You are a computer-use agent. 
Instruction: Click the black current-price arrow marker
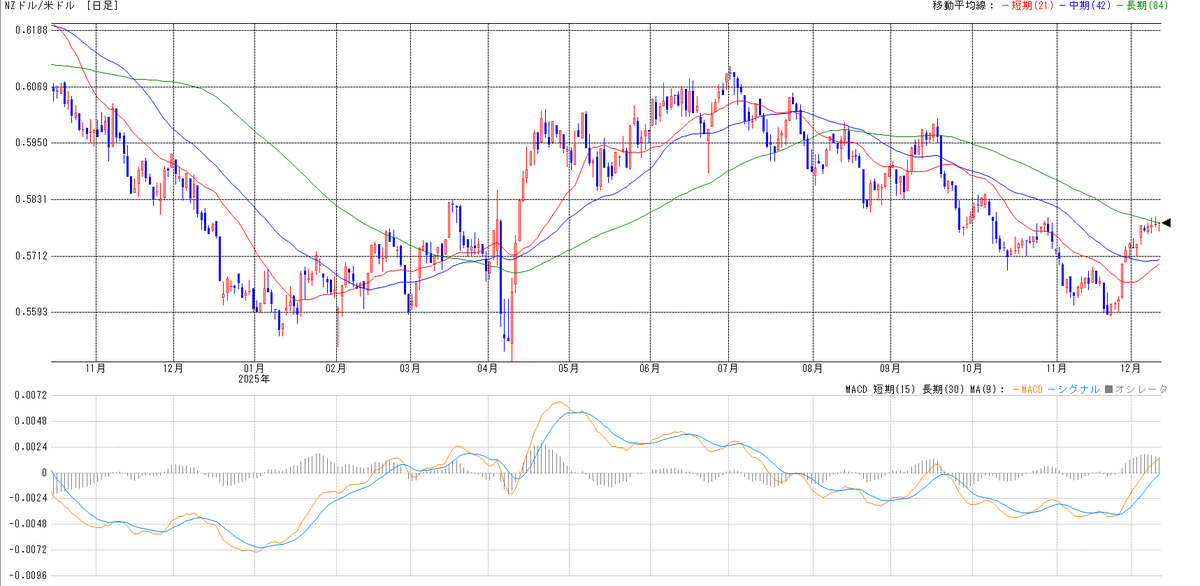pos(1166,223)
